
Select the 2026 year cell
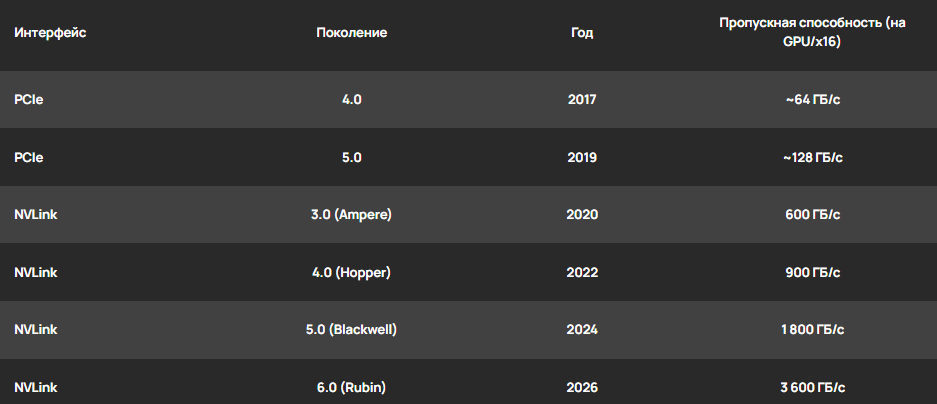582,387
